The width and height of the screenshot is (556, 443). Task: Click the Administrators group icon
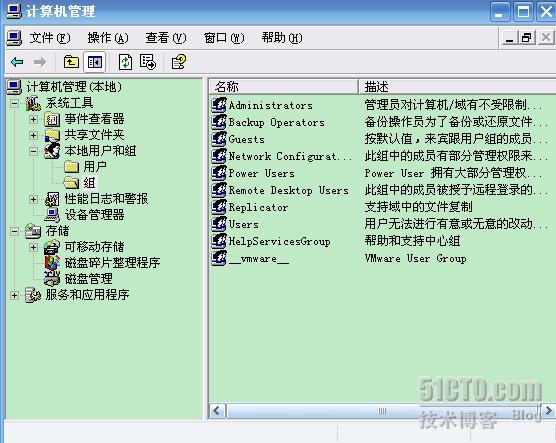click(219, 105)
